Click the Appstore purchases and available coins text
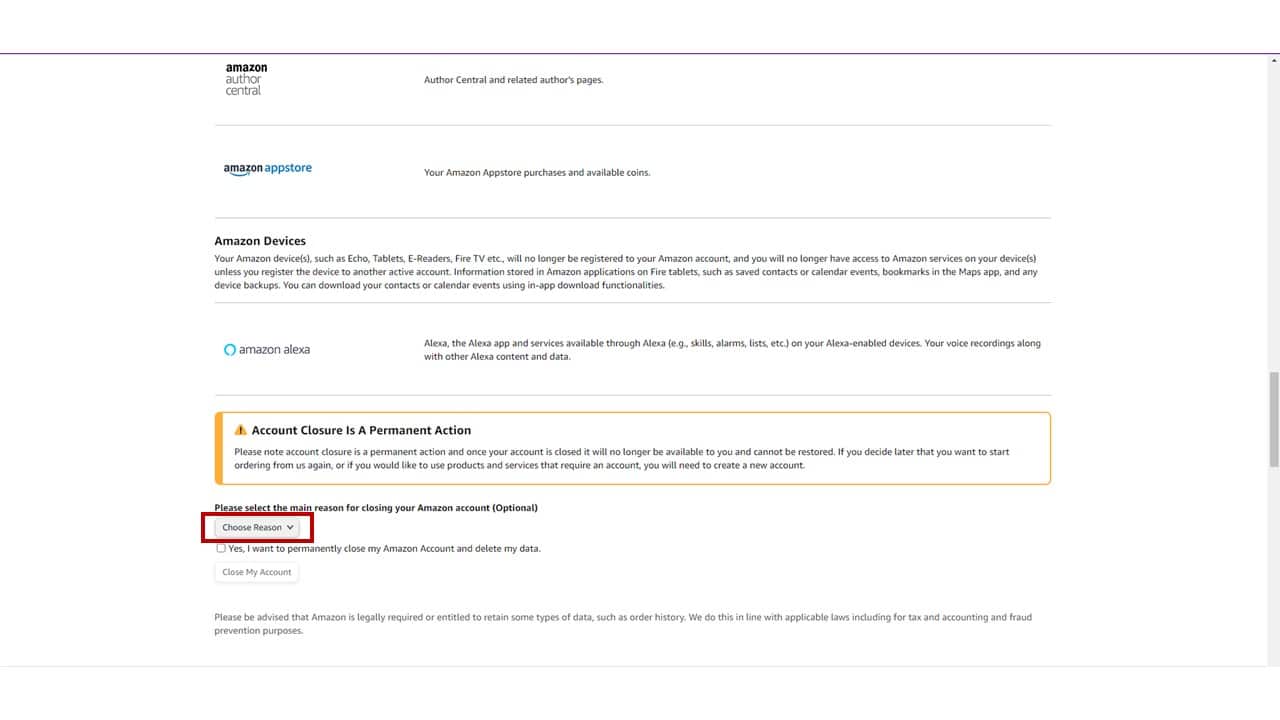1280x720 pixels. tap(537, 173)
